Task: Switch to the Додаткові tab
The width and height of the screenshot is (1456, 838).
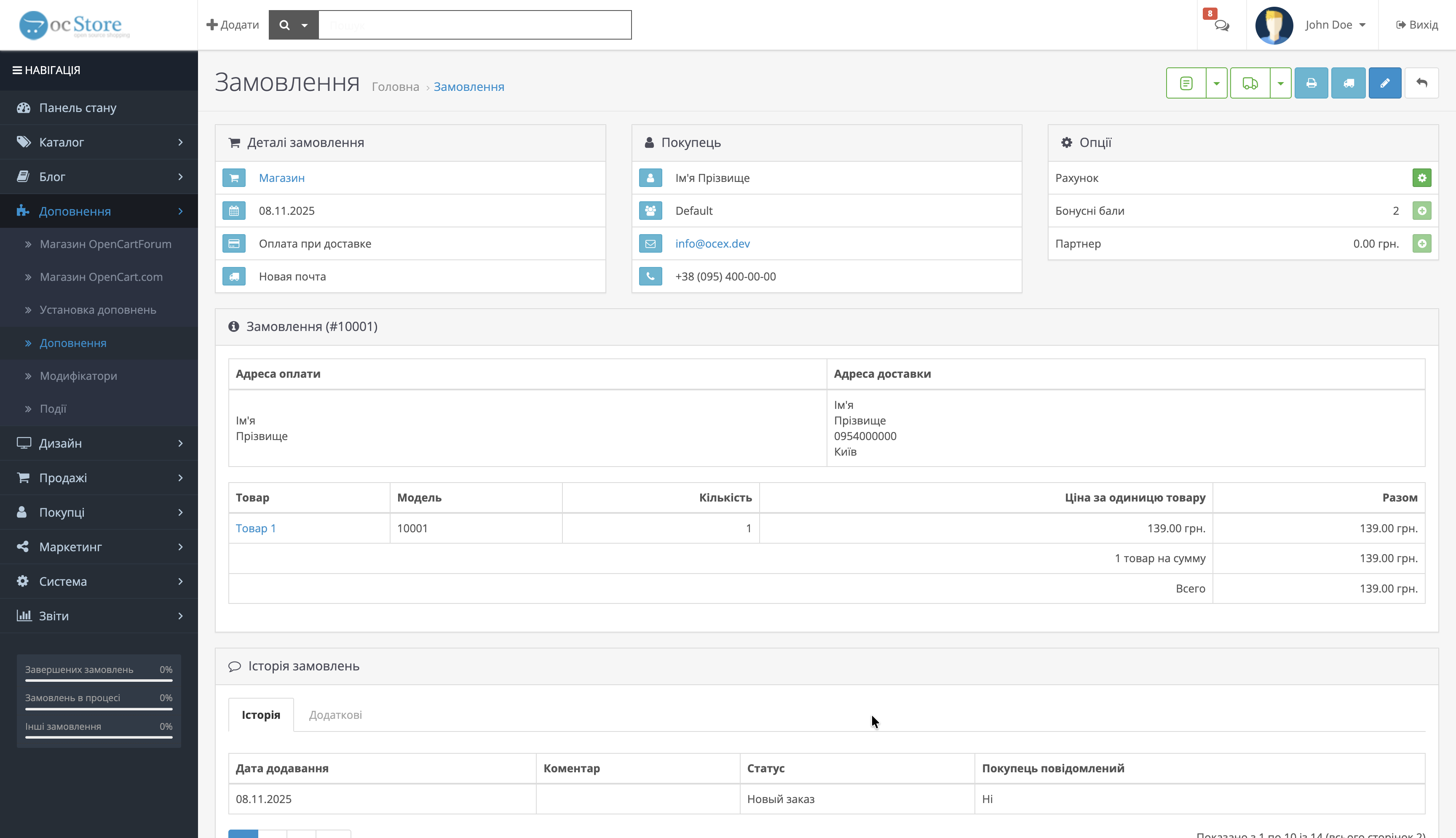Action: 335,715
